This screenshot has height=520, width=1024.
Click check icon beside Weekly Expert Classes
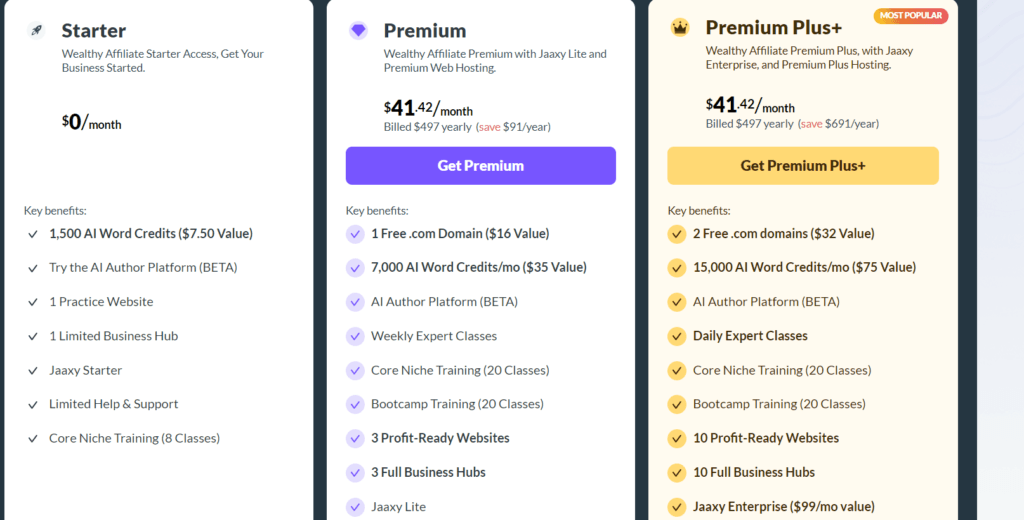click(x=355, y=336)
